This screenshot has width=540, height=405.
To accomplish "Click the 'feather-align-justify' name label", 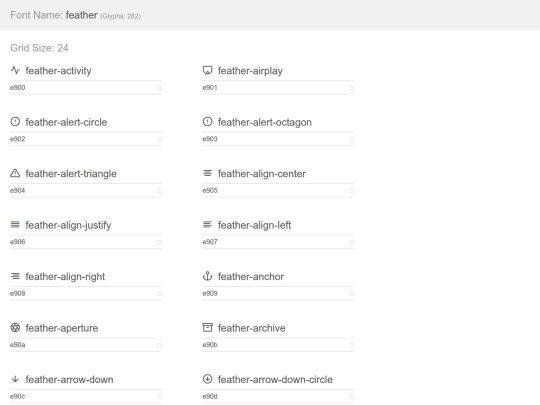I will tap(68, 225).
